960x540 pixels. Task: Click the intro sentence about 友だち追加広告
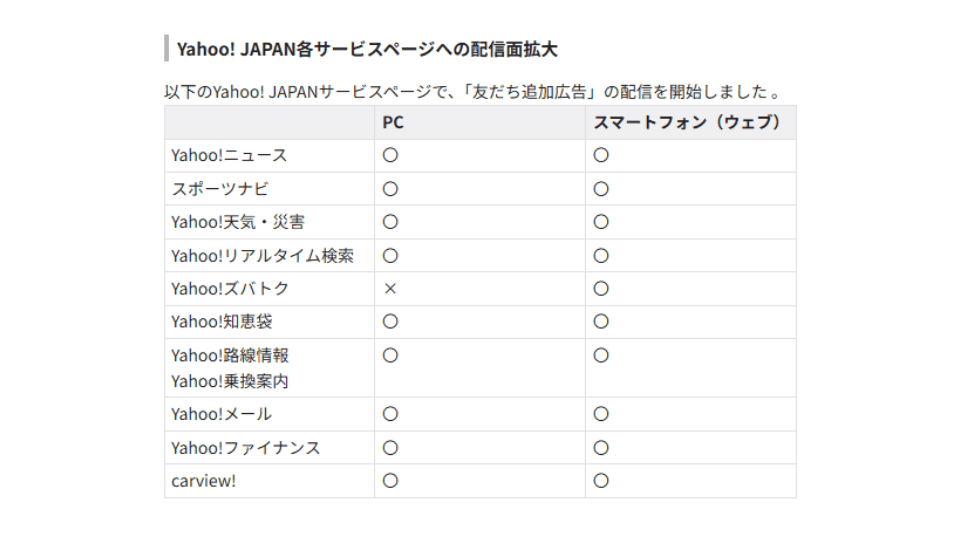point(473,92)
